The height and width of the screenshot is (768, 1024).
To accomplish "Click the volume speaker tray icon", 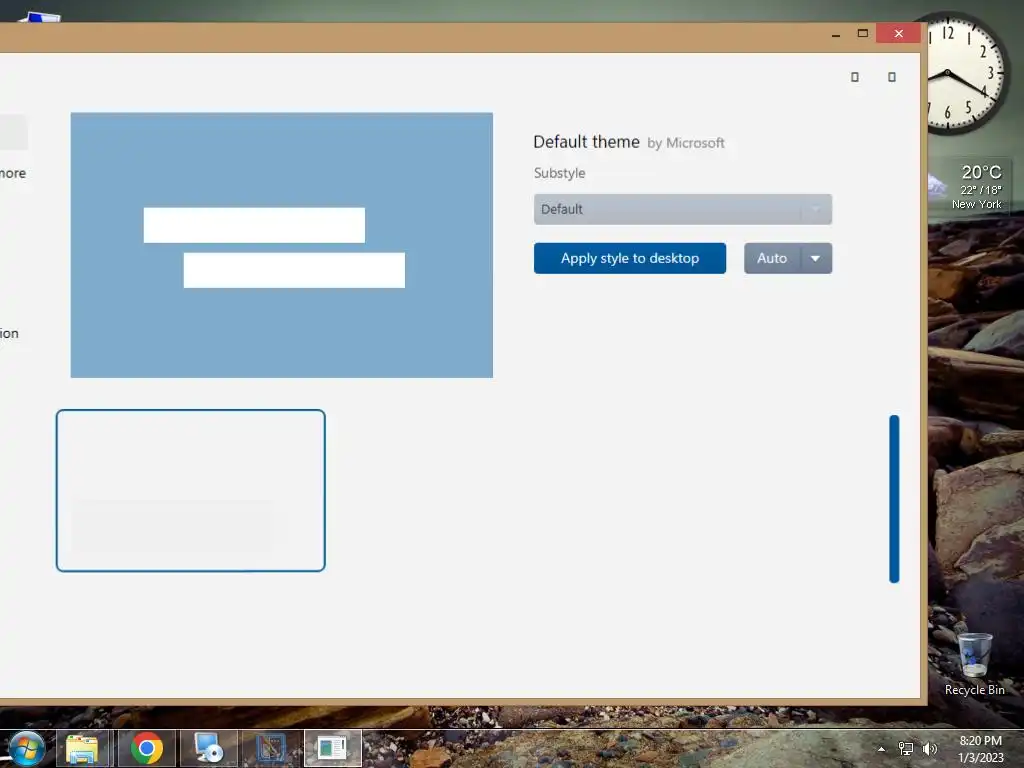I will pos(930,749).
